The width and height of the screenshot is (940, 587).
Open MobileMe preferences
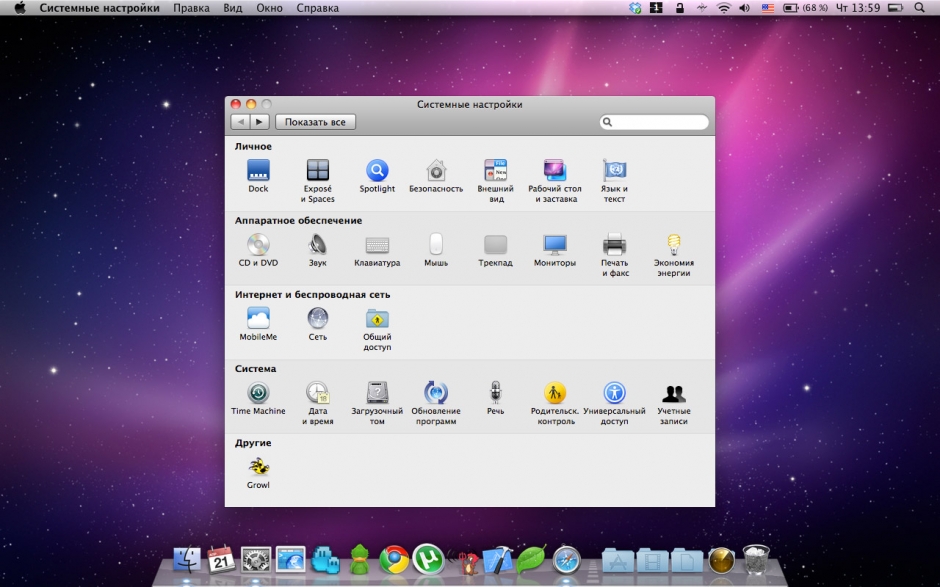click(258, 324)
